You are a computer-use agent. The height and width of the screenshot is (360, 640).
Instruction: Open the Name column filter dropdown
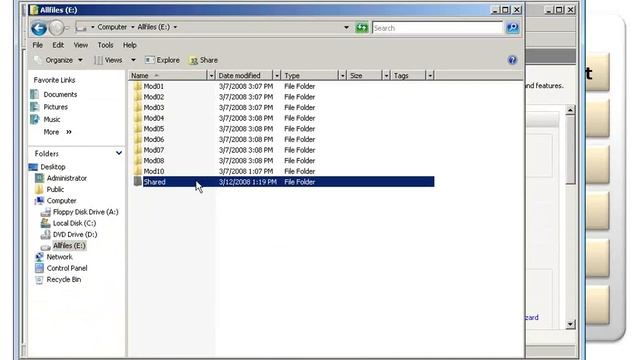211,76
